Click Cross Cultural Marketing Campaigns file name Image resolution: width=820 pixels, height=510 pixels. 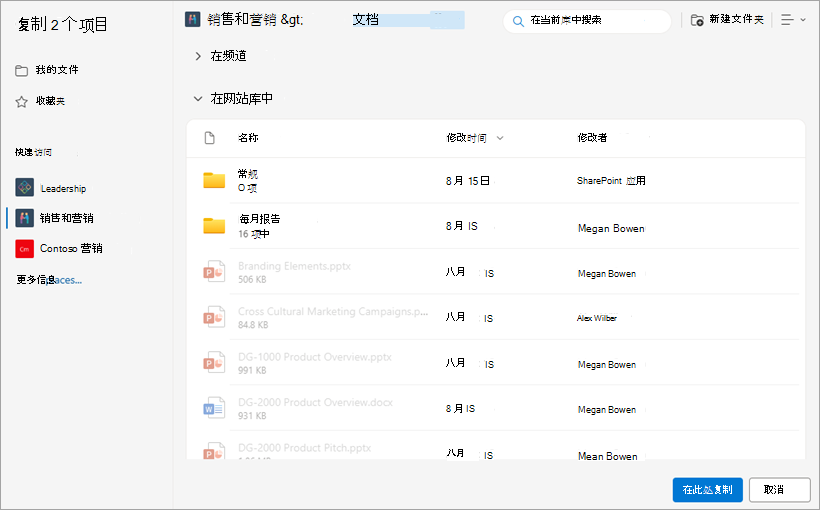point(333,311)
